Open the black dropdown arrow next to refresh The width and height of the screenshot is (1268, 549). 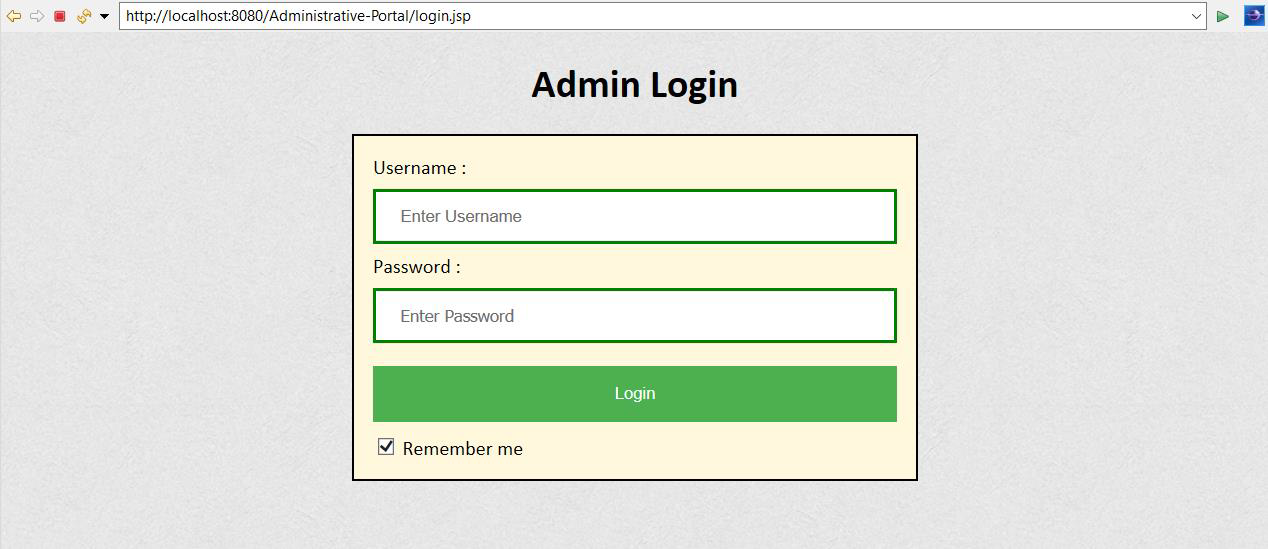pyautogui.click(x=104, y=17)
